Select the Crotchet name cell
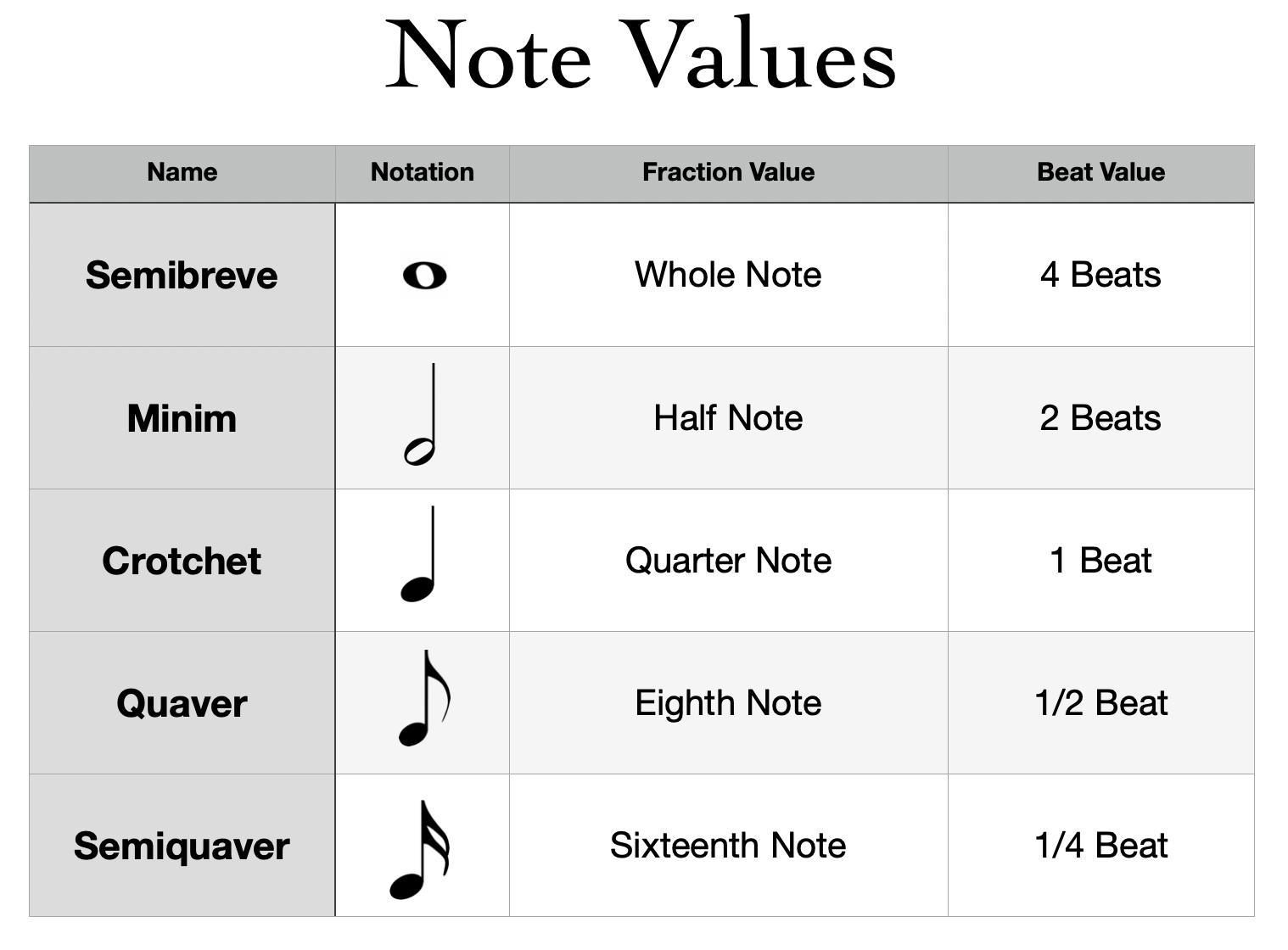The width and height of the screenshot is (1288, 950). (182, 561)
